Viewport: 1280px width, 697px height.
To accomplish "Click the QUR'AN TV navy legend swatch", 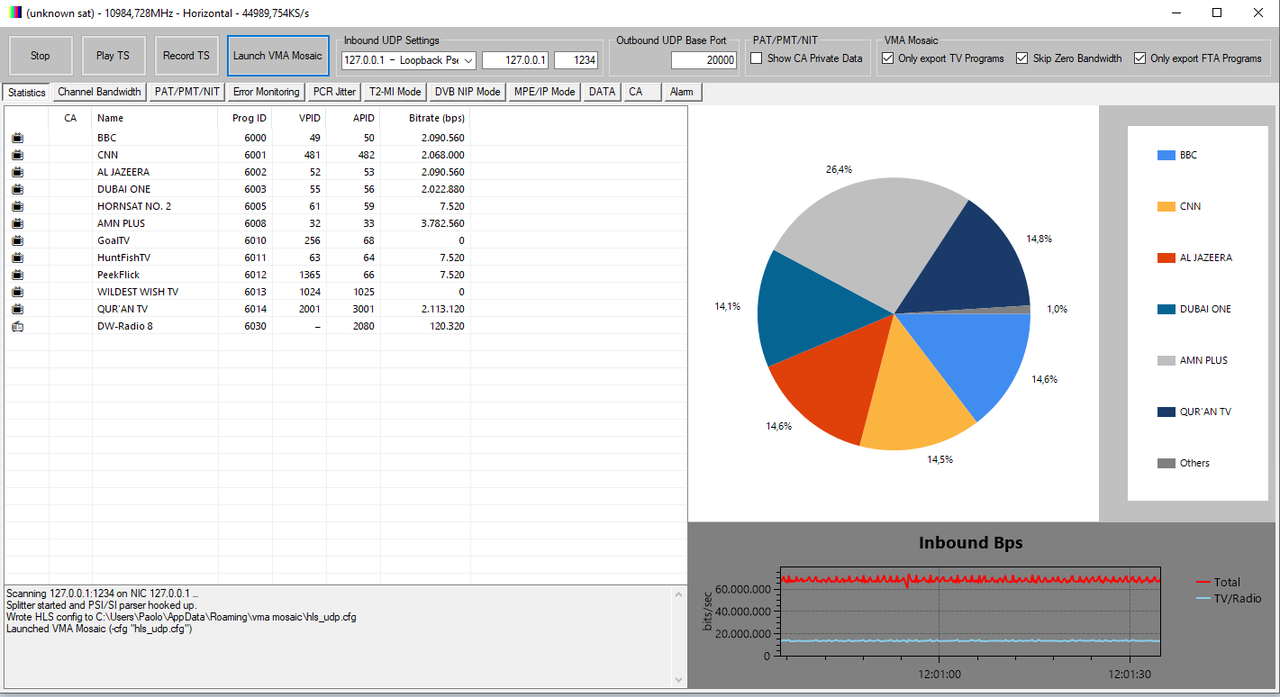I will [x=1166, y=412].
